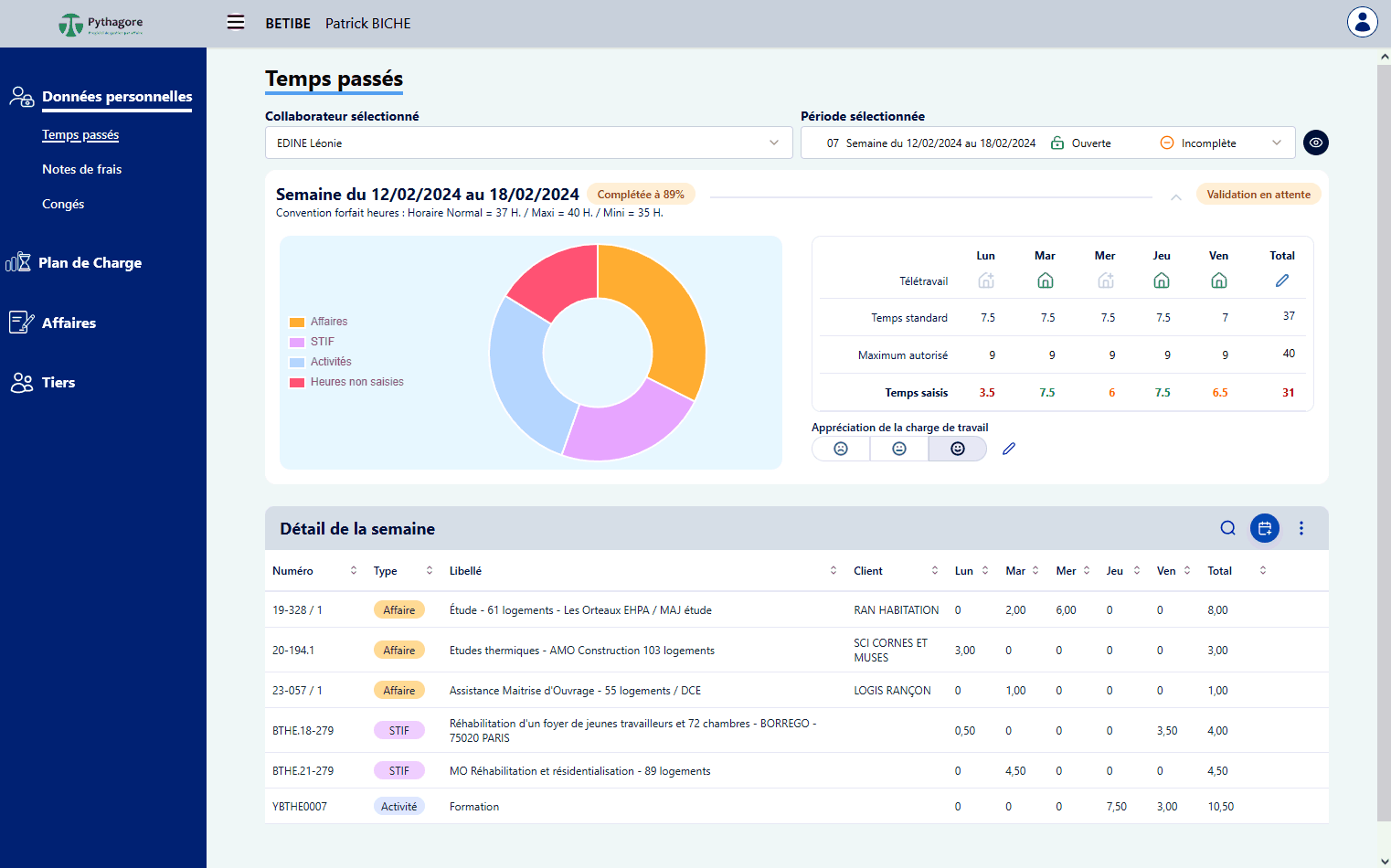Select the sad face workload rating
1391x868 pixels.
coord(841,449)
